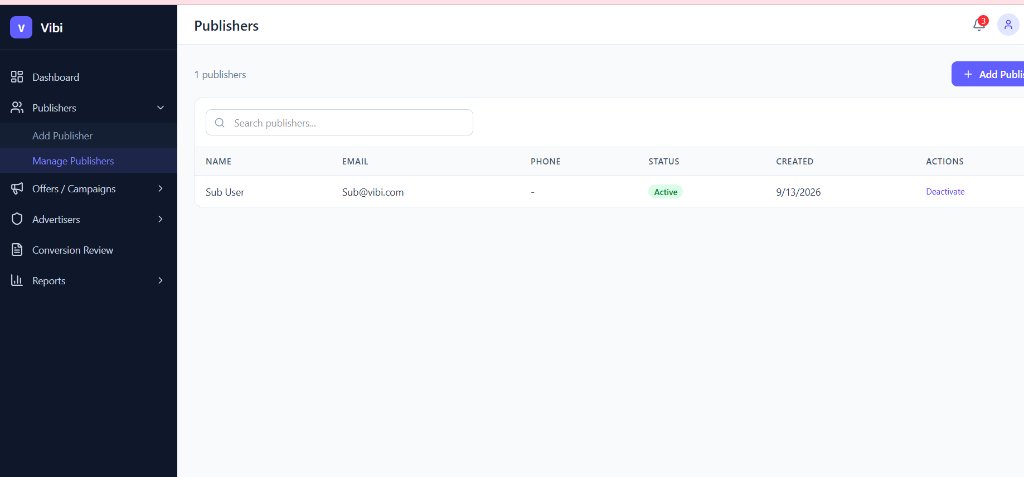Click the Advertisers shield icon

17,220
